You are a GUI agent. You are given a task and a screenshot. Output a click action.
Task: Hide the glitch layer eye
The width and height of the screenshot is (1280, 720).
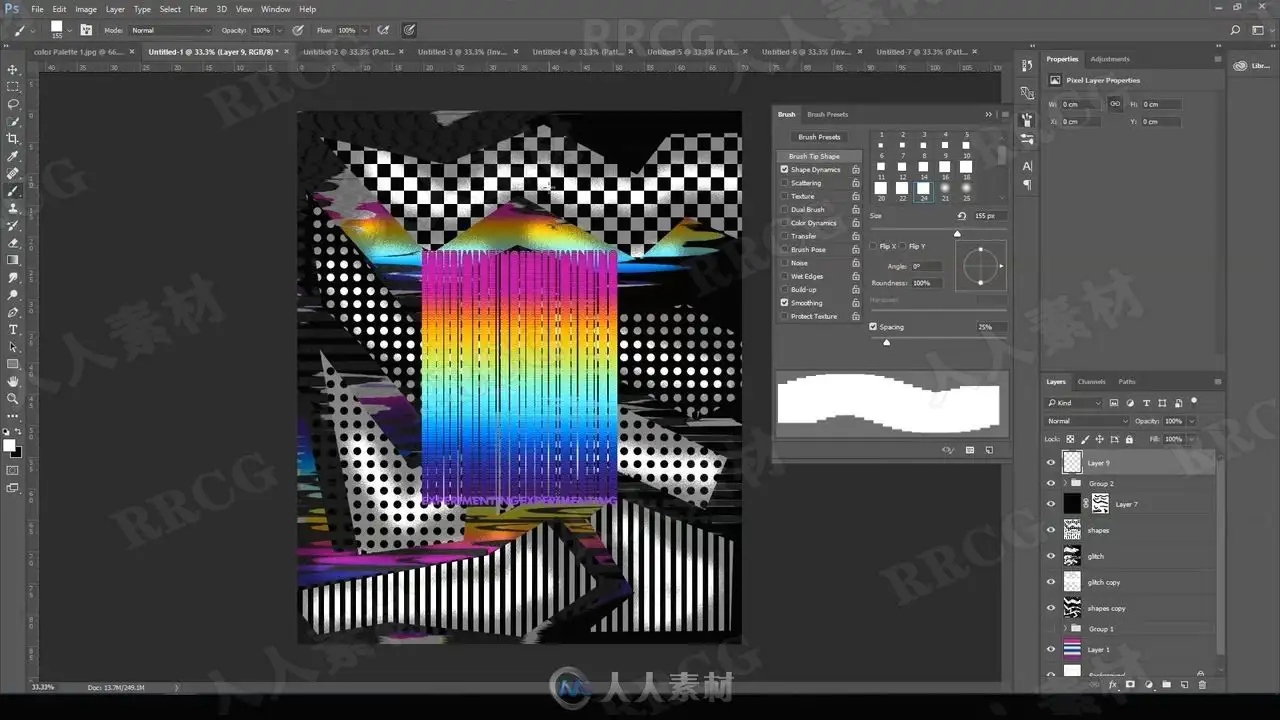point(1050,556)
